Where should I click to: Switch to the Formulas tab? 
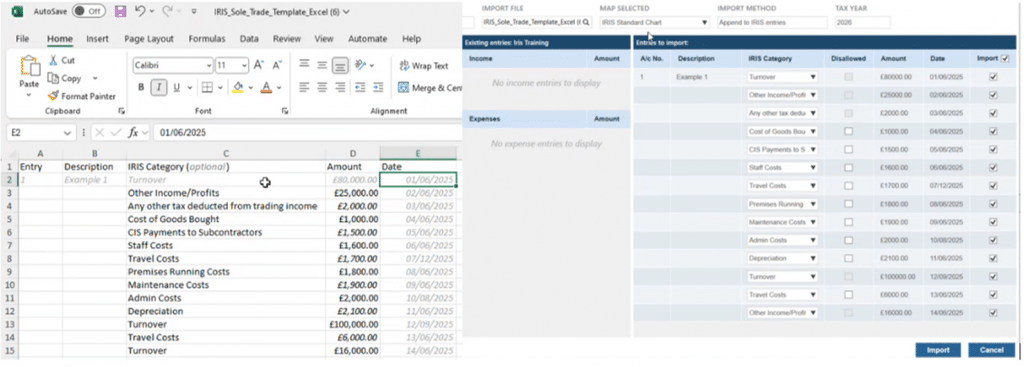(207, 39)
